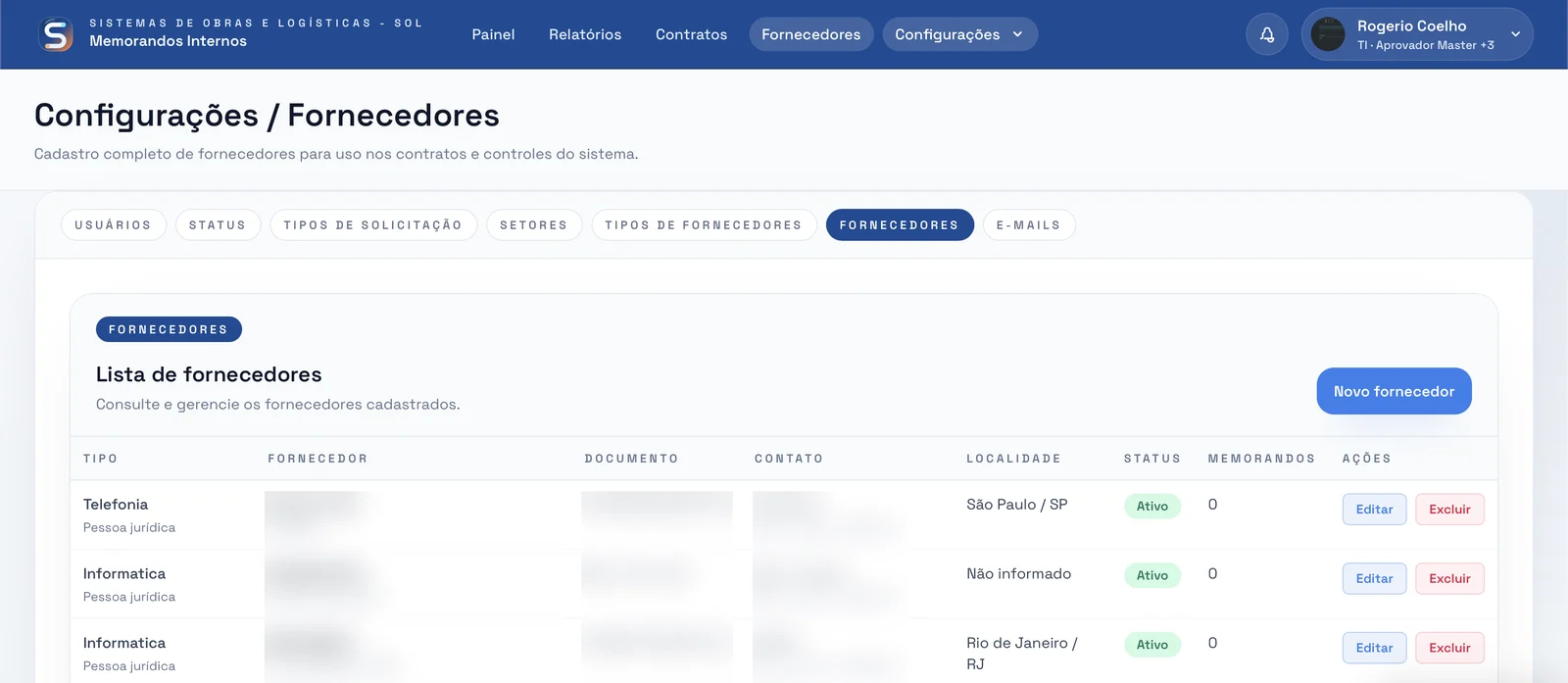Screen dimensions: 1568x683
Task: Edit the Telefonia supplier row
Action: tap(1374, 510)
